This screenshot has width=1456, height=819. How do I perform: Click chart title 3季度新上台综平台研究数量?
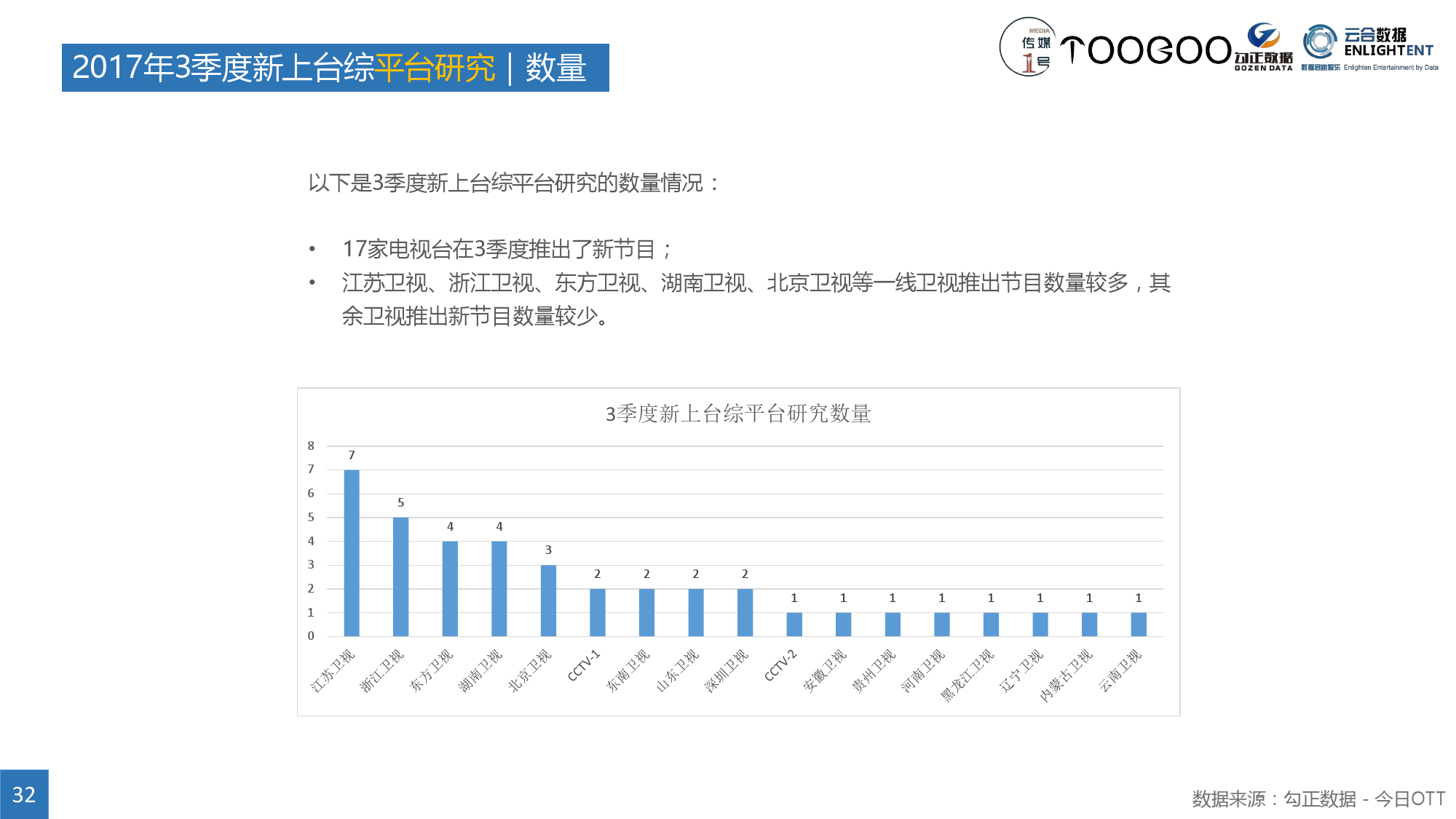point(737,414)
